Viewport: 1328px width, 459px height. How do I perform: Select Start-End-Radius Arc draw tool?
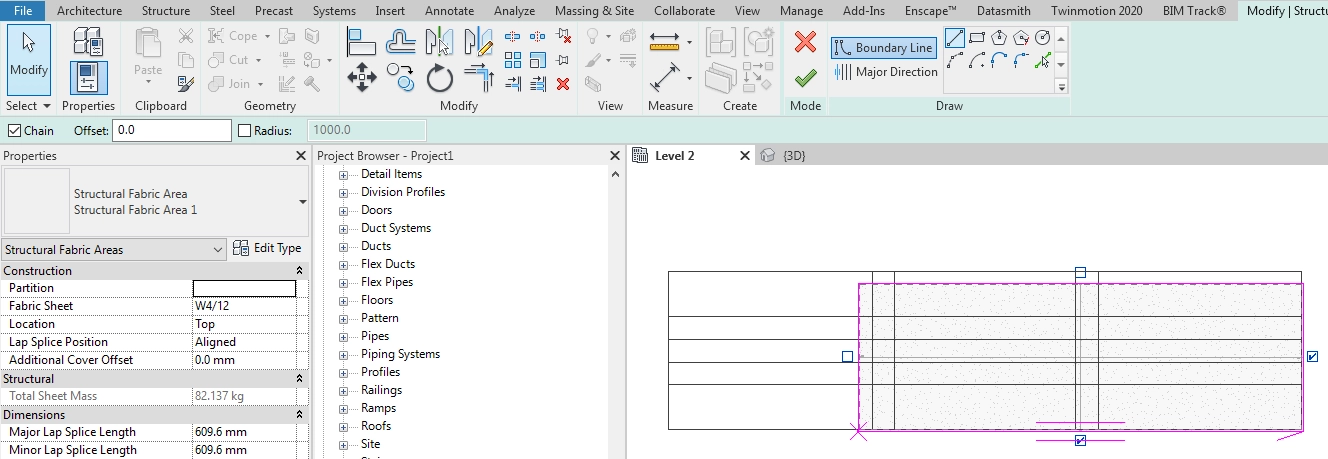955,61
